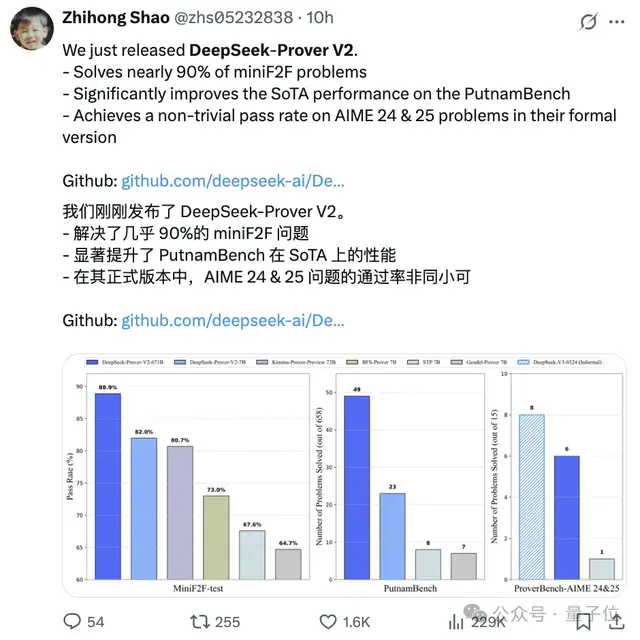Click the 49 bar in PutnamBench chart
The width and height of the screenshot is (640, 640).
(357, 487)
